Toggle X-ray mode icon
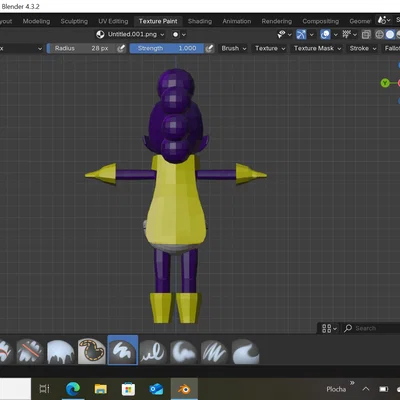The width and height of the screenshot is (400, 400). tap(366, 34)
